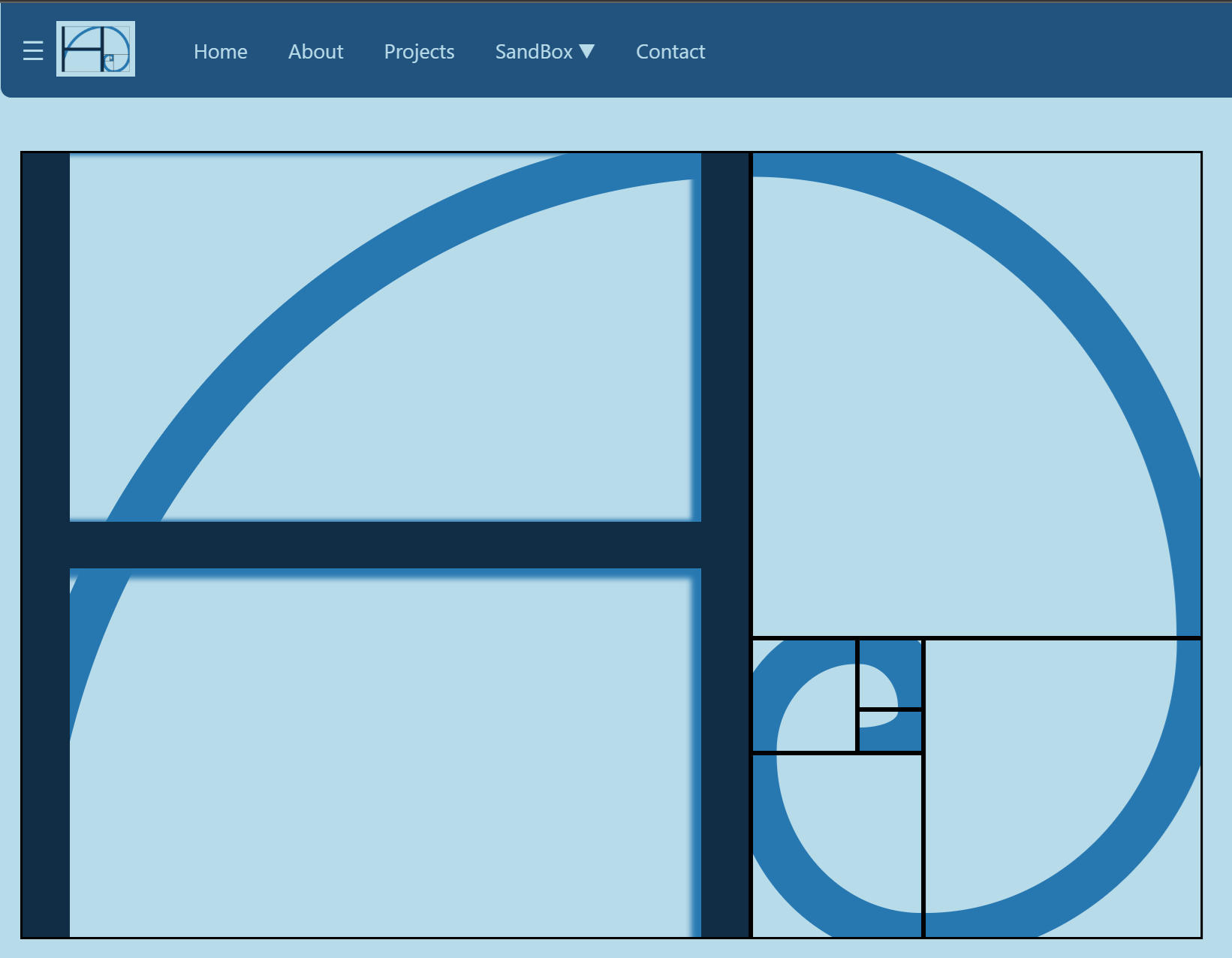Go to the Home page link
Viewport: 1232px width, 958px height.
click(x=220, y=52)
